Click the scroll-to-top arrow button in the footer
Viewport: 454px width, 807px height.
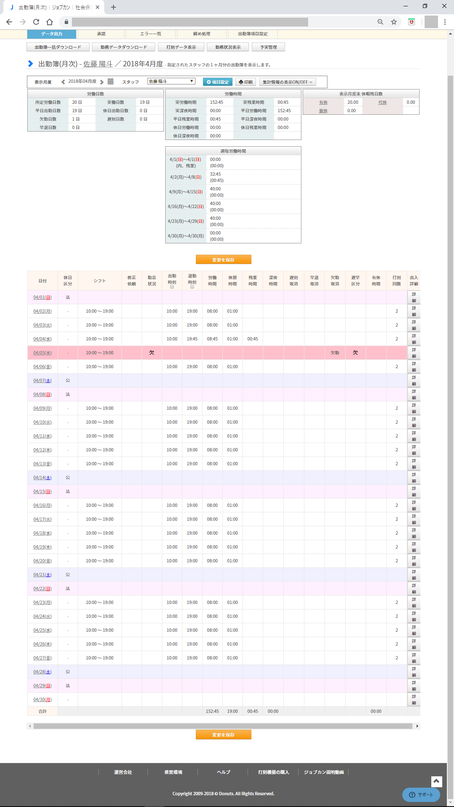pos(436,781)
